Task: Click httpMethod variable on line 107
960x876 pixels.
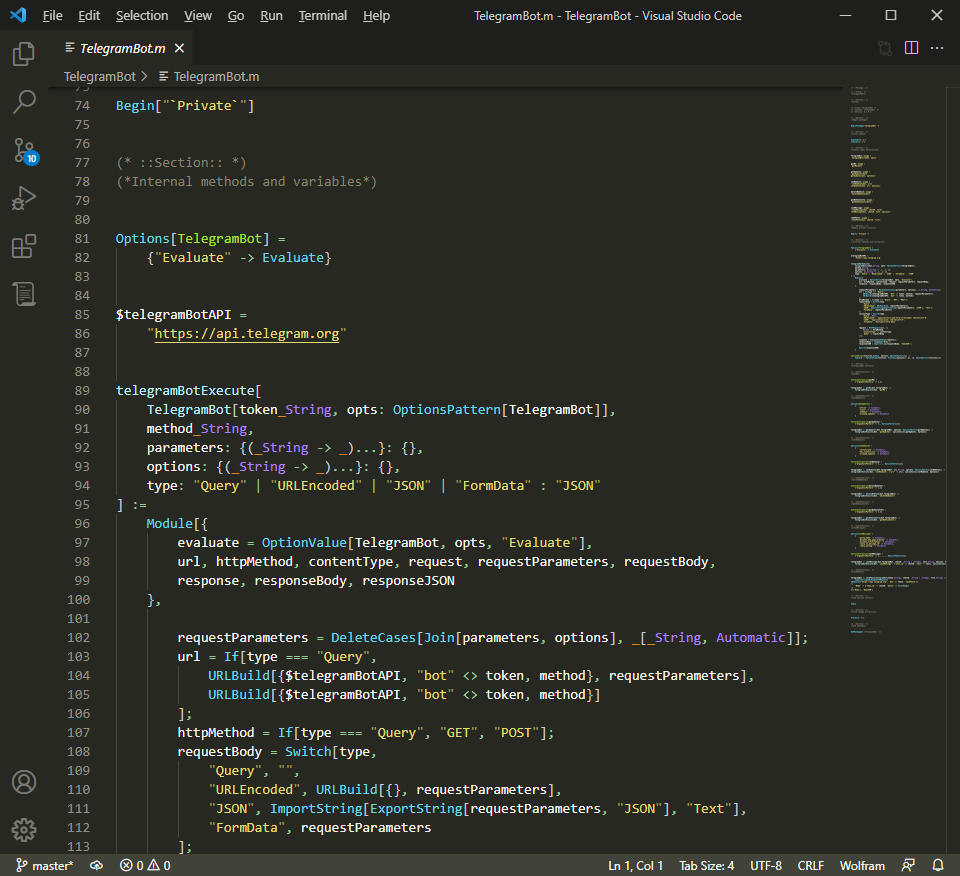Action: [216, 732]
